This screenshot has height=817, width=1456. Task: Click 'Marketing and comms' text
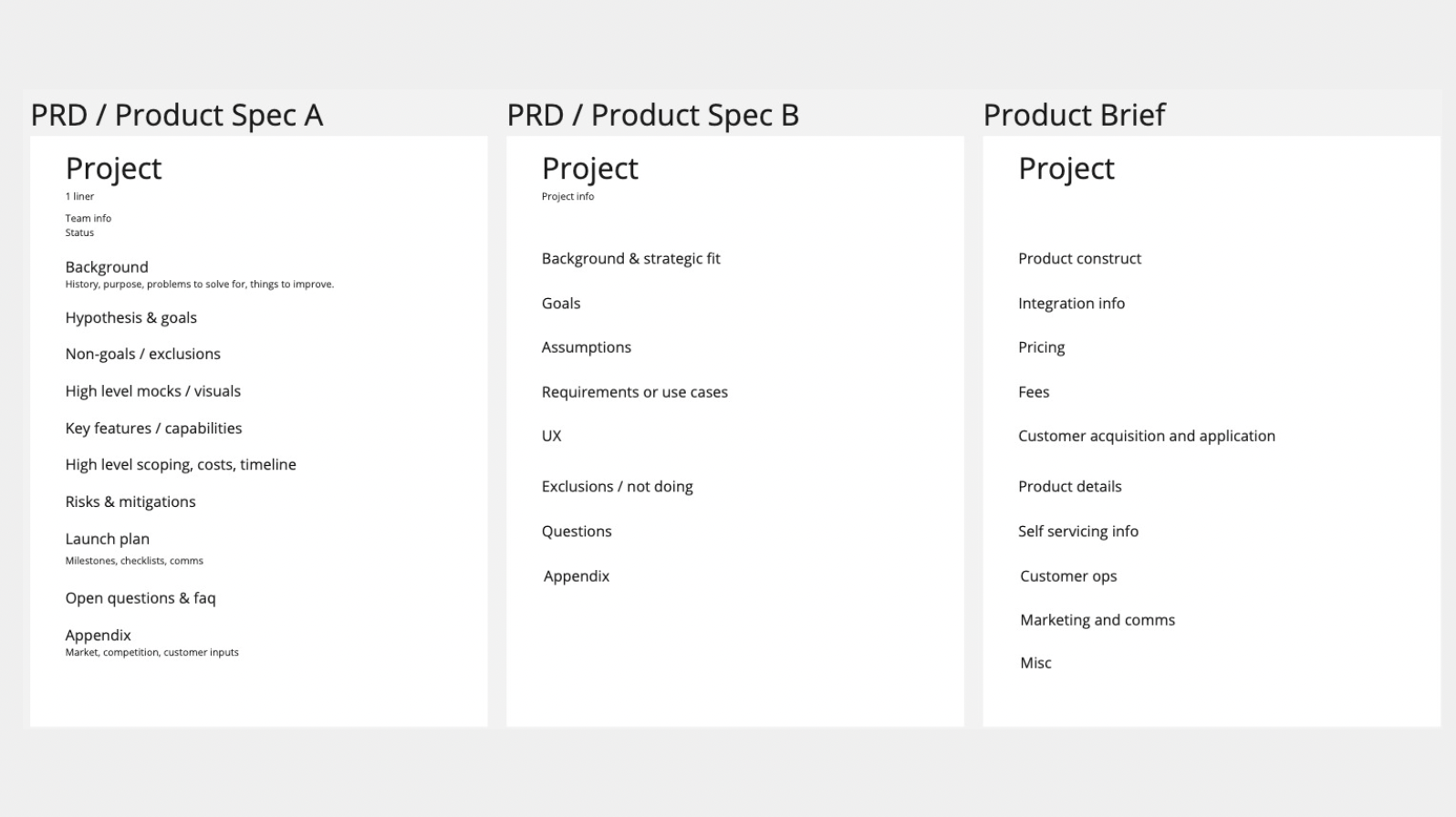pyautogui.click(x=1097, y=620)
